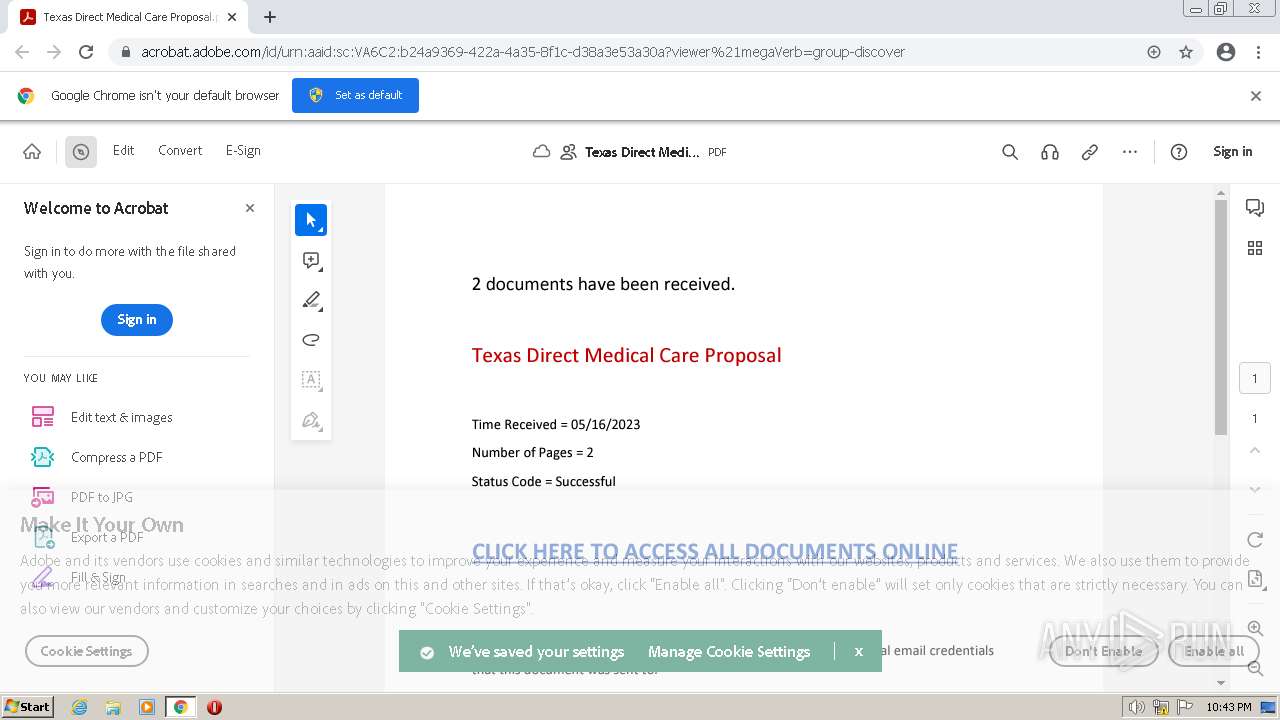Select the text box tool
This screenshot has width=1280, height=720.
[x=311, y=380]
